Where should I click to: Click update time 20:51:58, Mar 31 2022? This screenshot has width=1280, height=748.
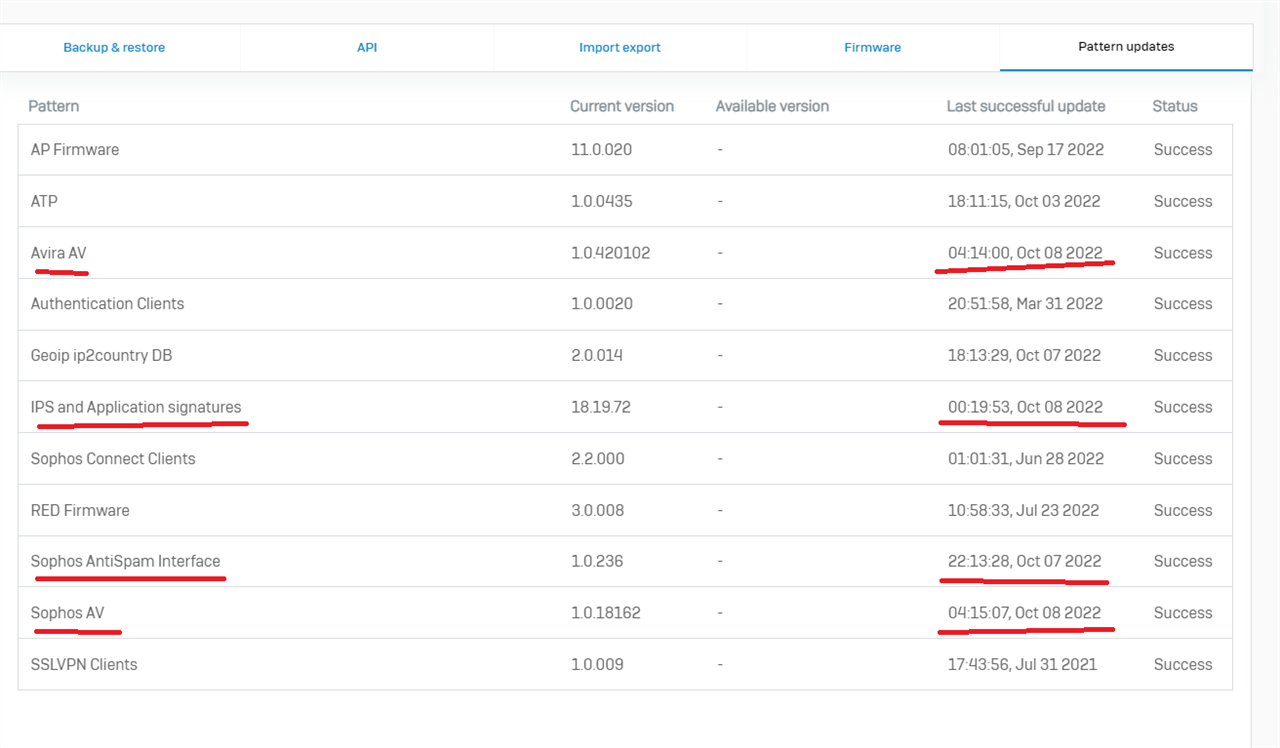[1025, 304]
